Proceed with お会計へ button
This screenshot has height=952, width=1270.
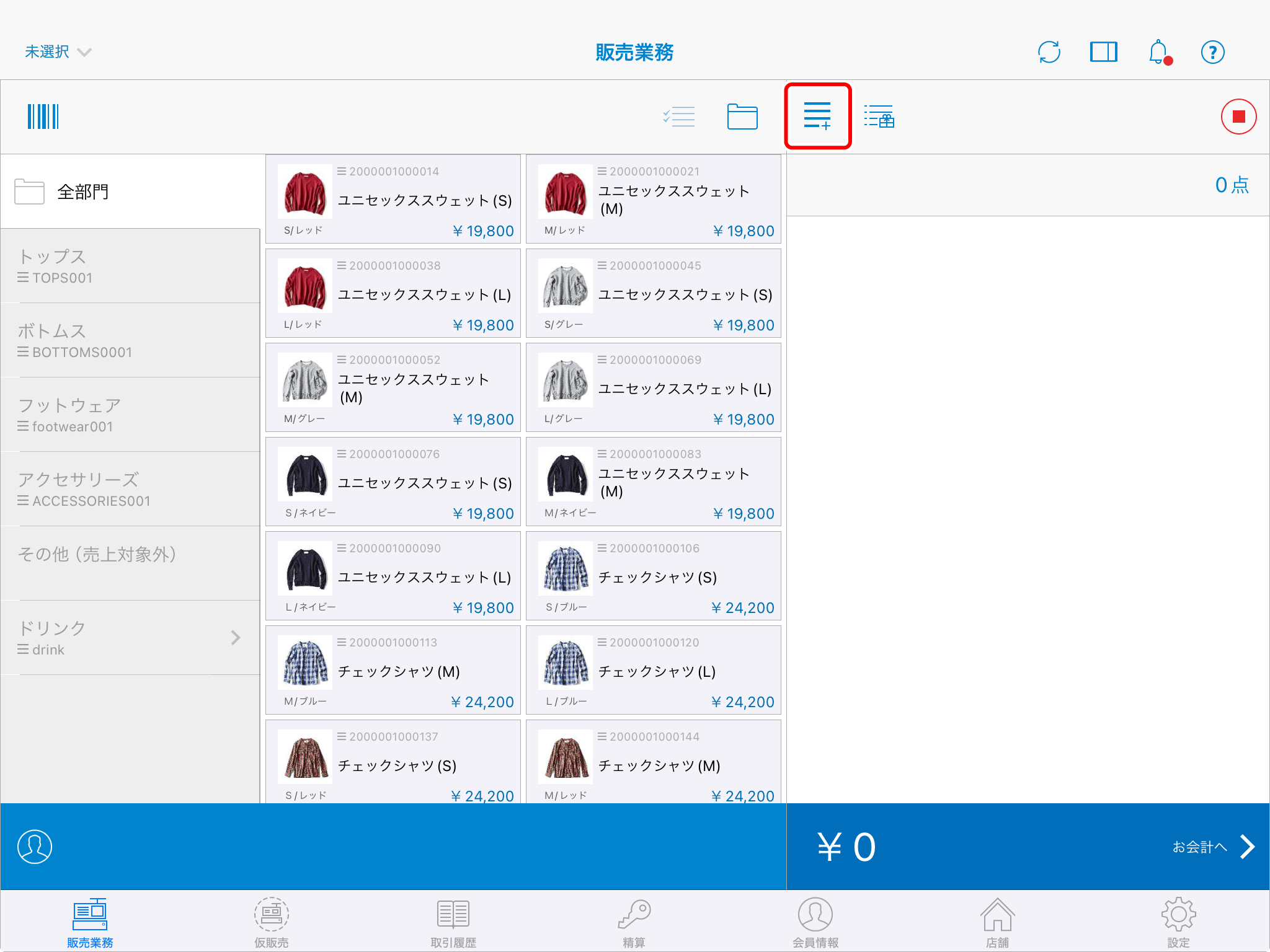[1214, 847]
